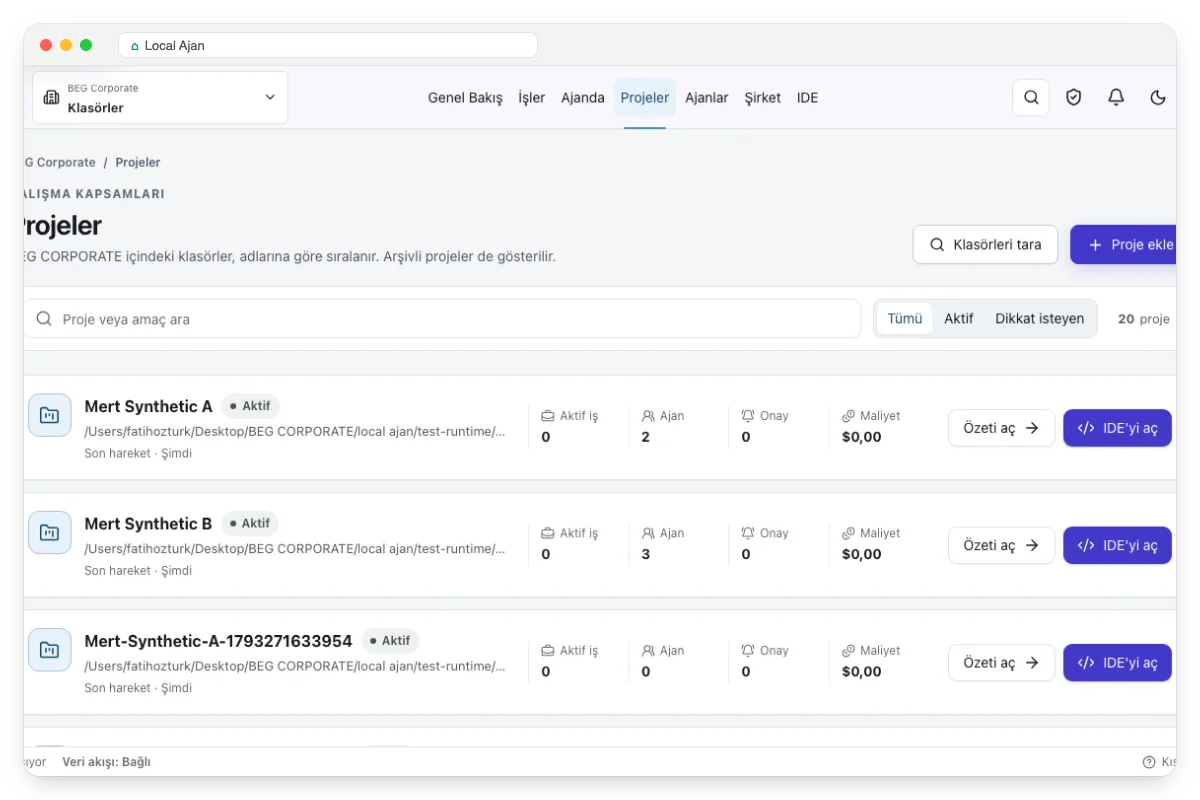The height and width of the screenshot is (800, 1200).
Task: Open Özeti aç for Mert Synthetic A
Action: click(x=1001, y=428)
